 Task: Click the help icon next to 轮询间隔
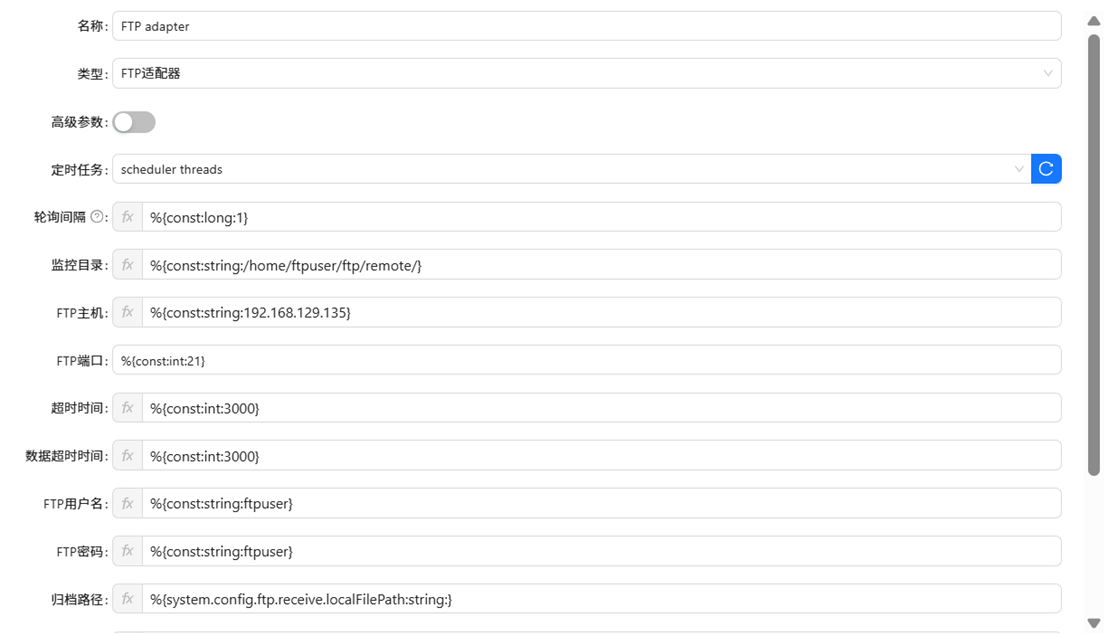97,217
